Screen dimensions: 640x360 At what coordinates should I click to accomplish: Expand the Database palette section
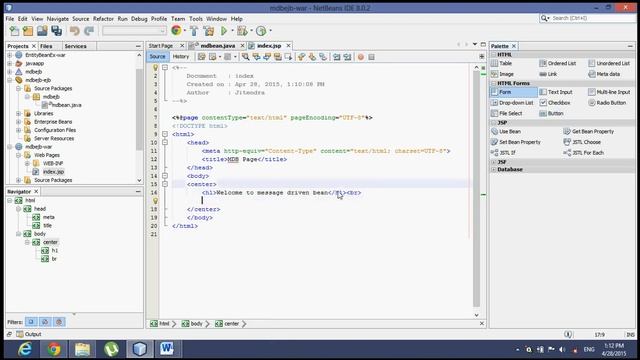tap(494, 169)
